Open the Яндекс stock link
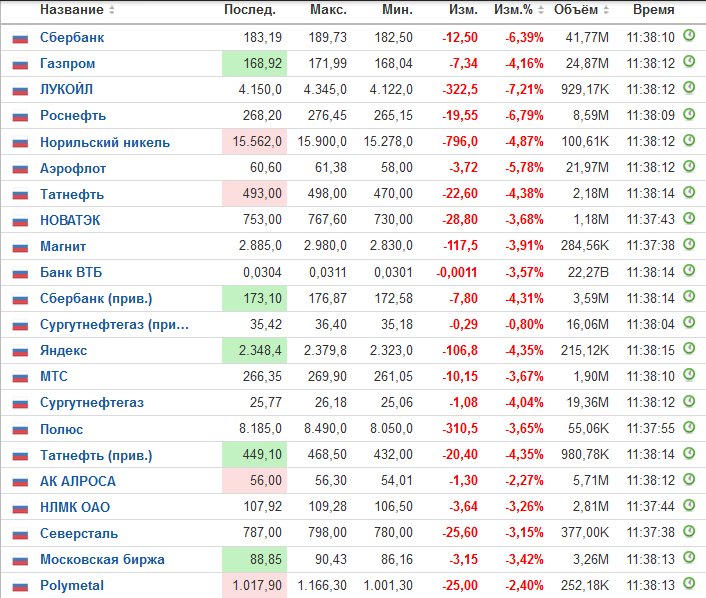Screen dimensions: 706x598 (63, 351)
